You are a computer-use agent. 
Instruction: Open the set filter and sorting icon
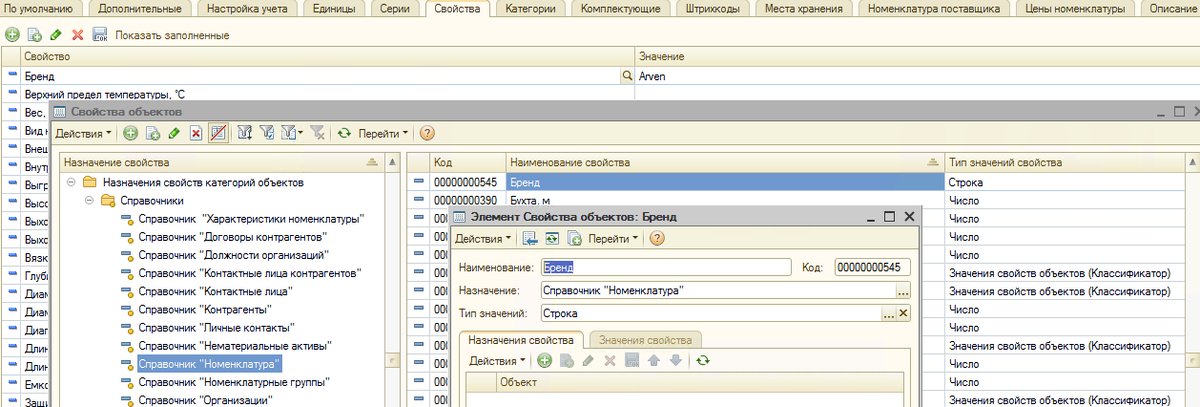tap(244, 133)
